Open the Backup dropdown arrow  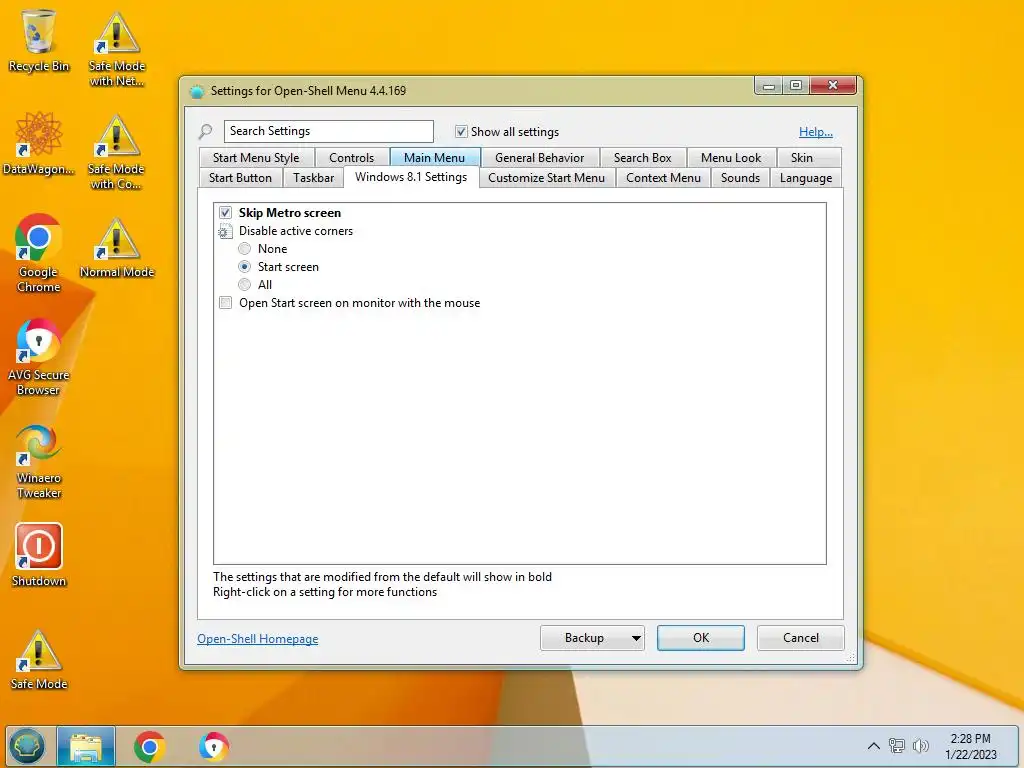636,638
